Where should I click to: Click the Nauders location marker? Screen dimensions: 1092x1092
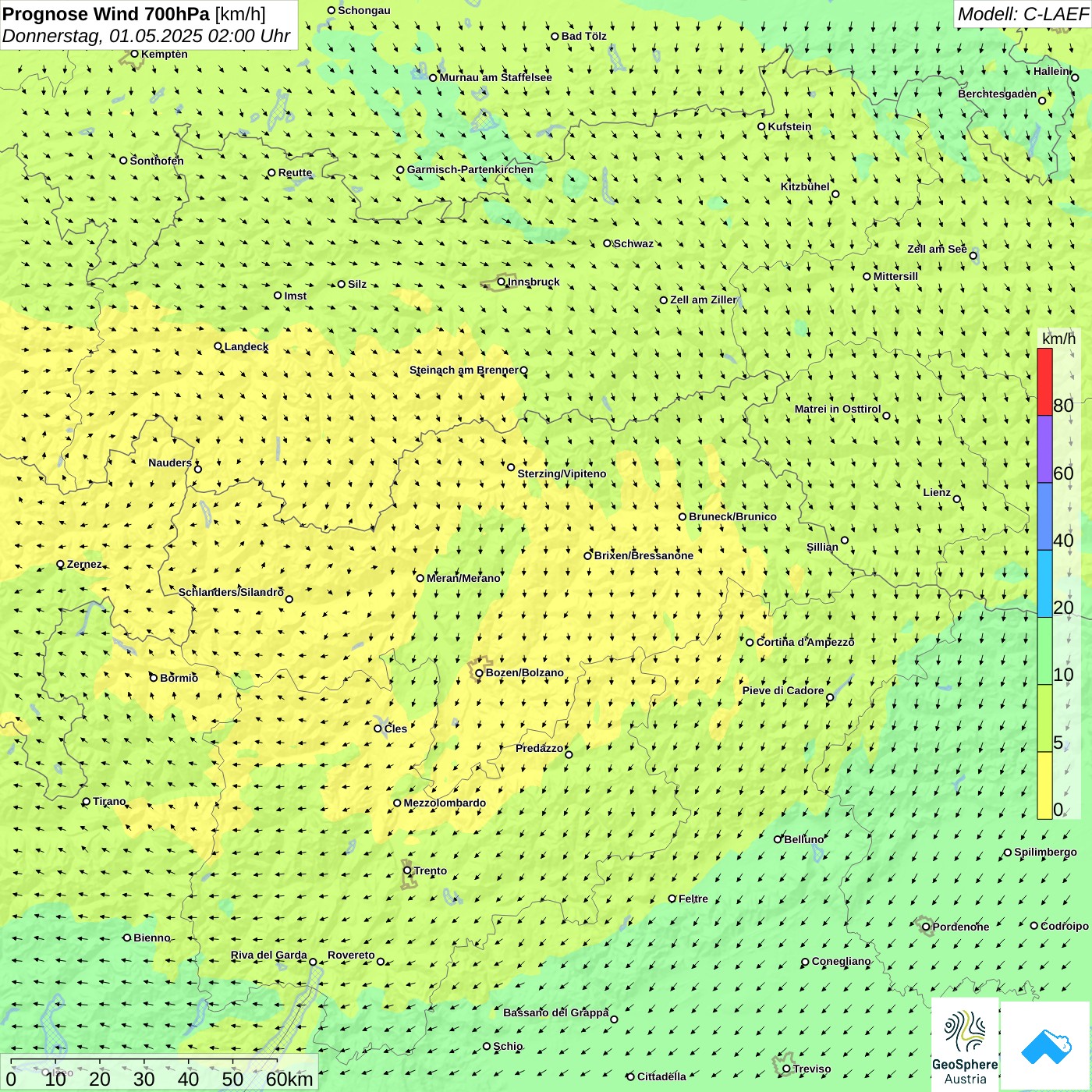[197, 469]
